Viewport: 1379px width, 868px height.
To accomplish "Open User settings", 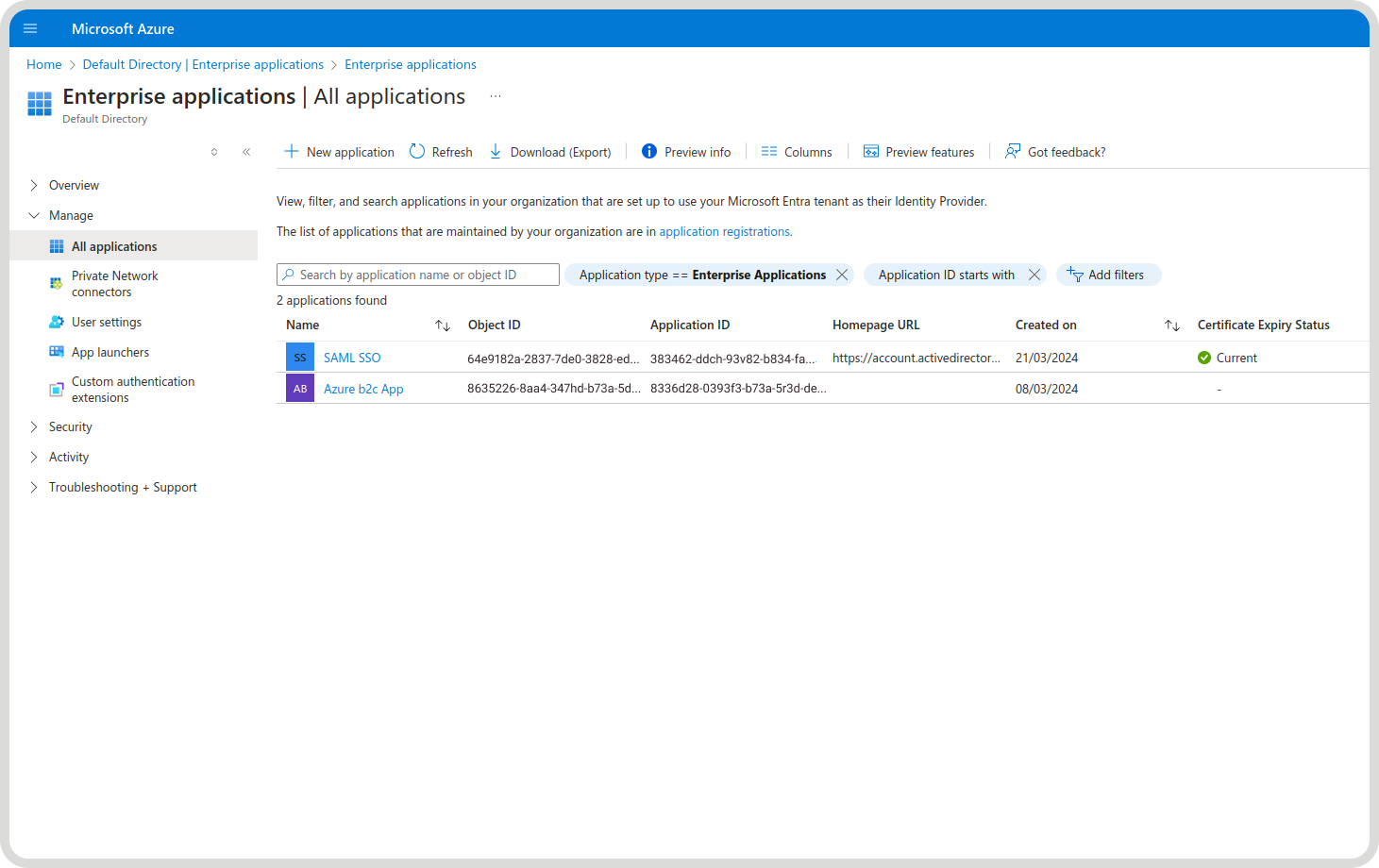I will 107,322.
